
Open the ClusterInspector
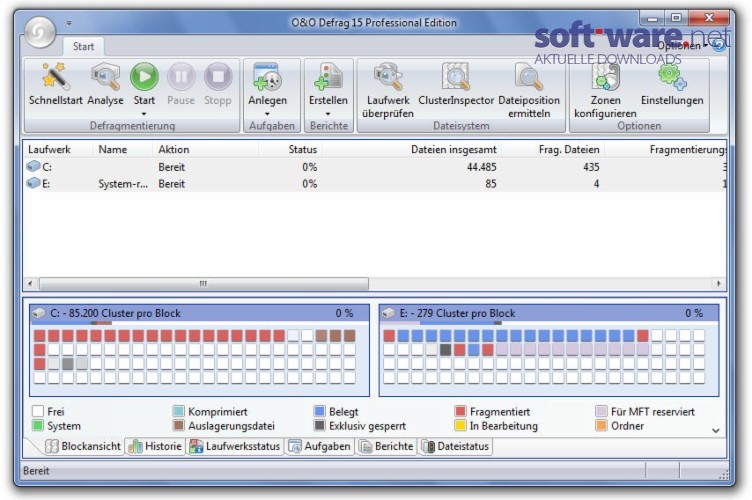(456, 84)
